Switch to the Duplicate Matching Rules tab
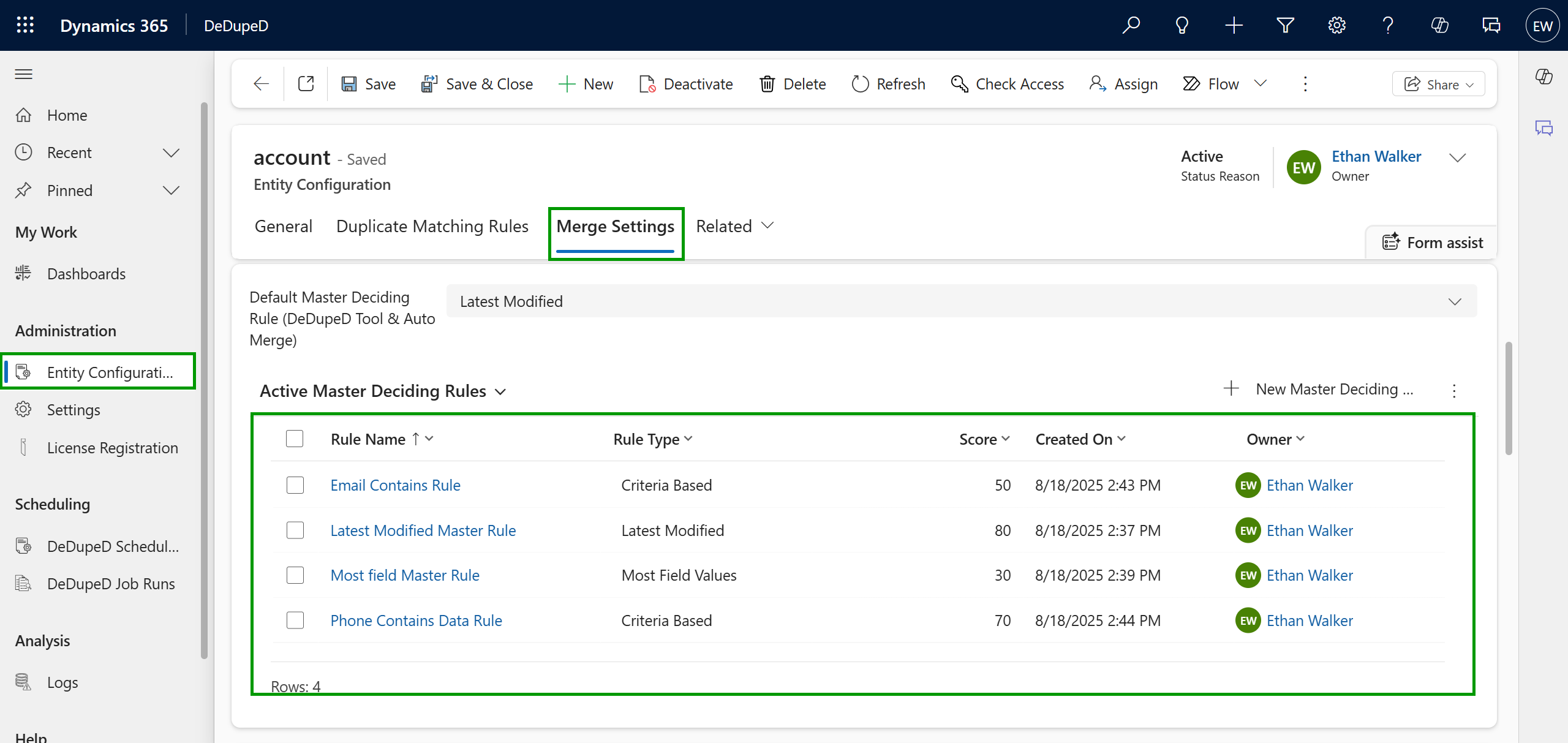 (432, 226)
